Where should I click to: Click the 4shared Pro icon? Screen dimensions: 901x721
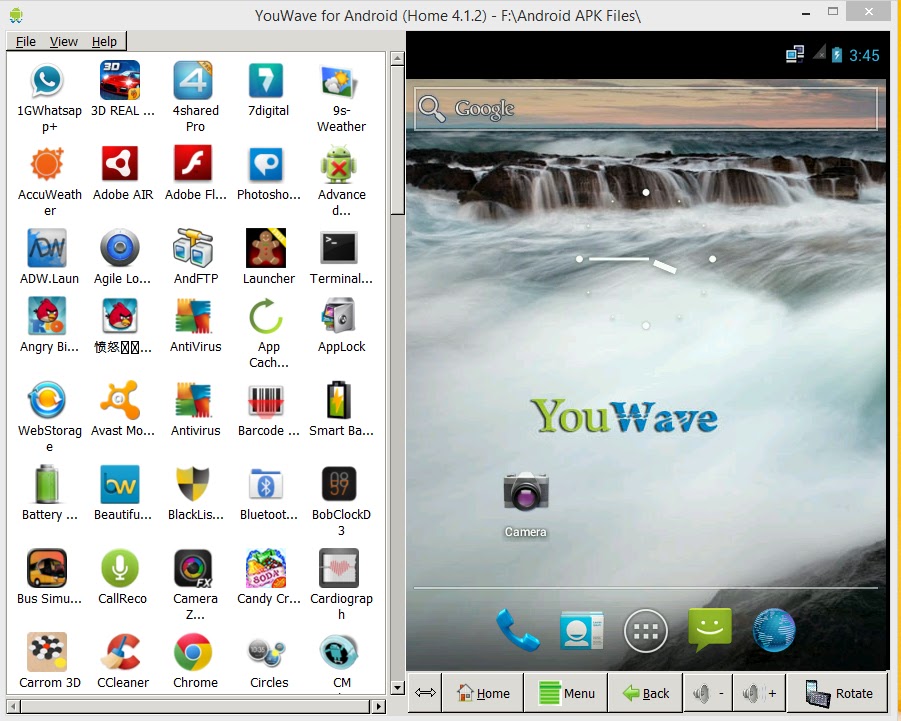click(x=193, y=80)
